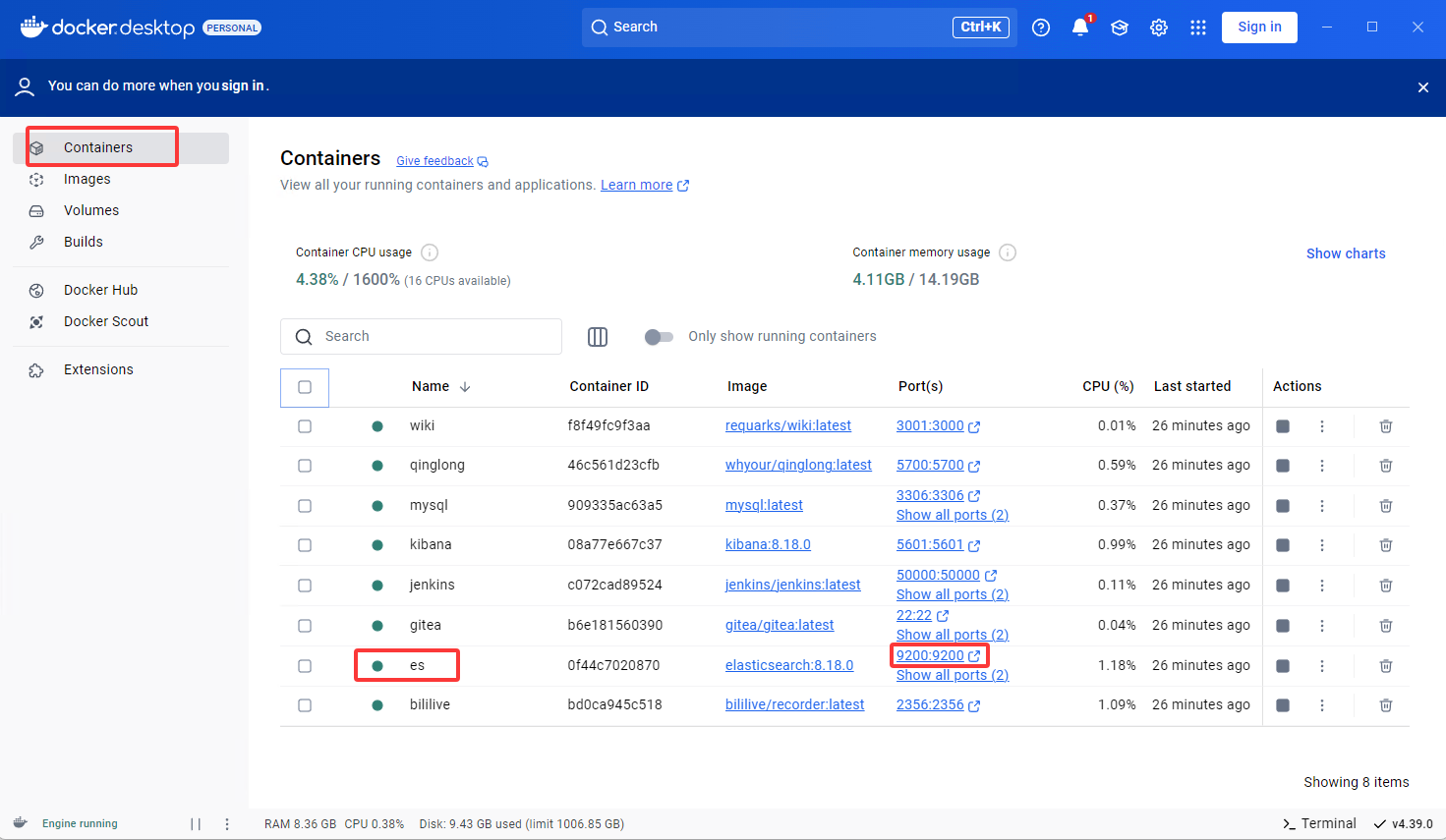Stop the wiki container

click(x=1283, y=426)
